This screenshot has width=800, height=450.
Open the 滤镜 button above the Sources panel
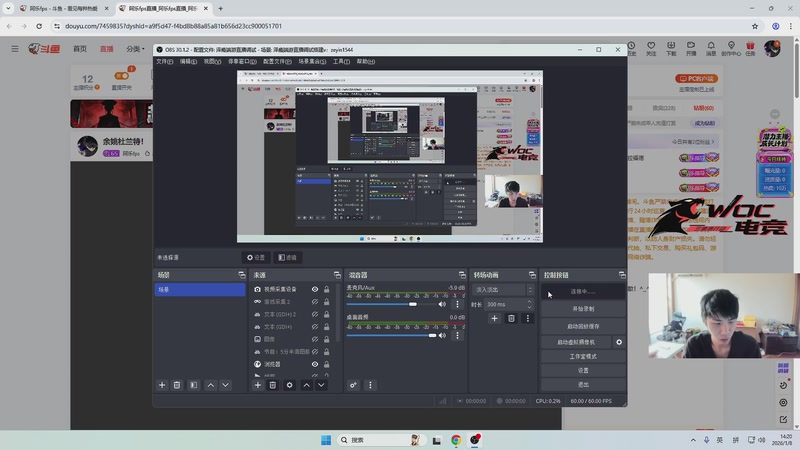(287, 258)
